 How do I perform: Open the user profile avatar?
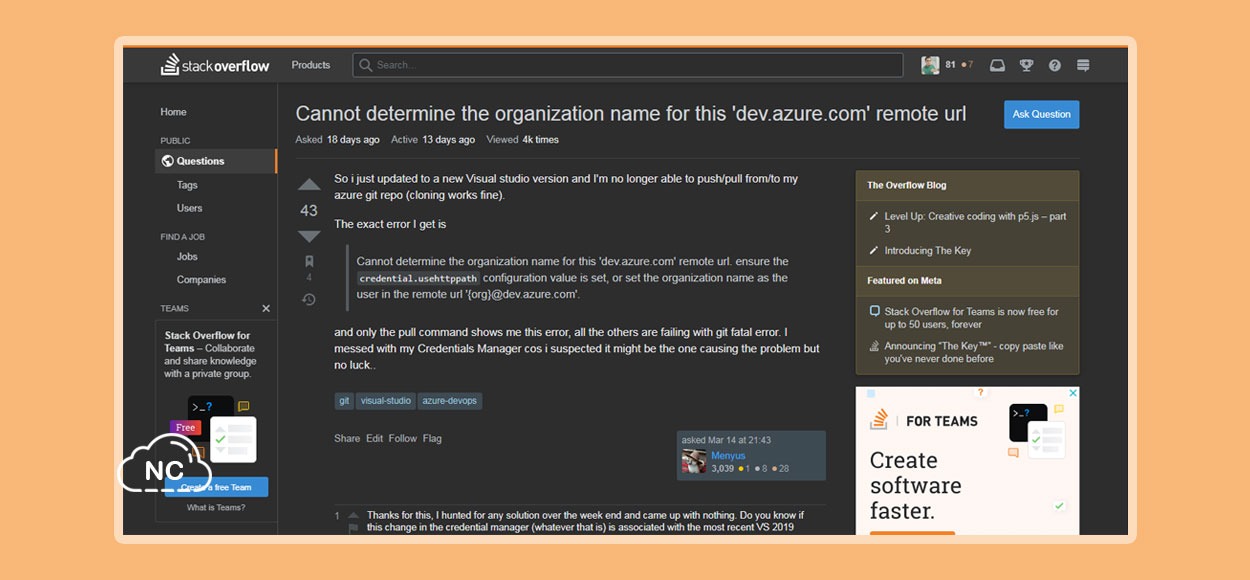pyautogui.click(x=930, y=65)
